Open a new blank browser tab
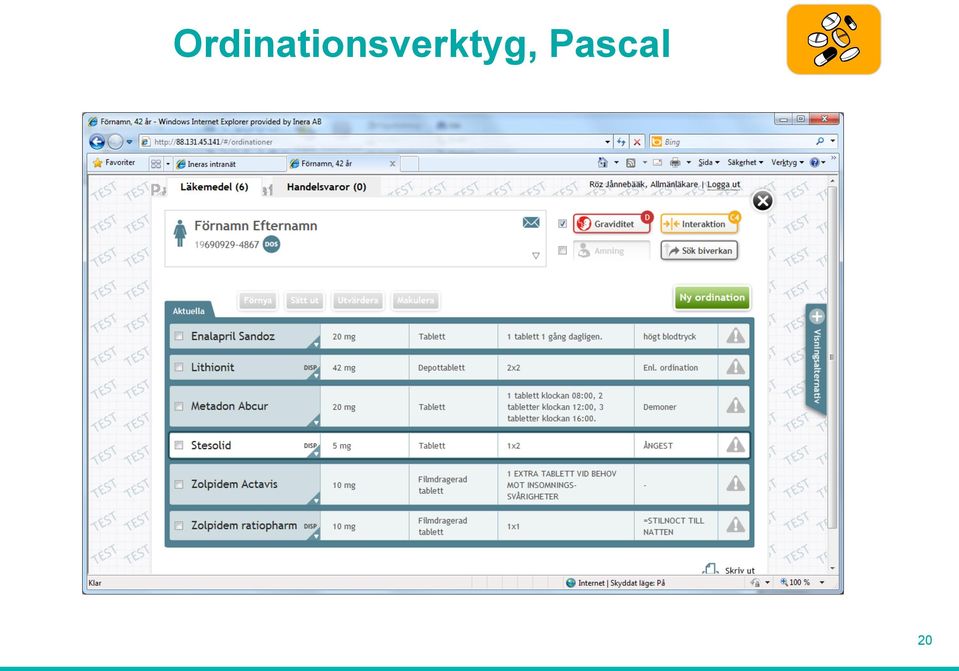The width and height of the screenshot is (959, 671). point(409,163)
